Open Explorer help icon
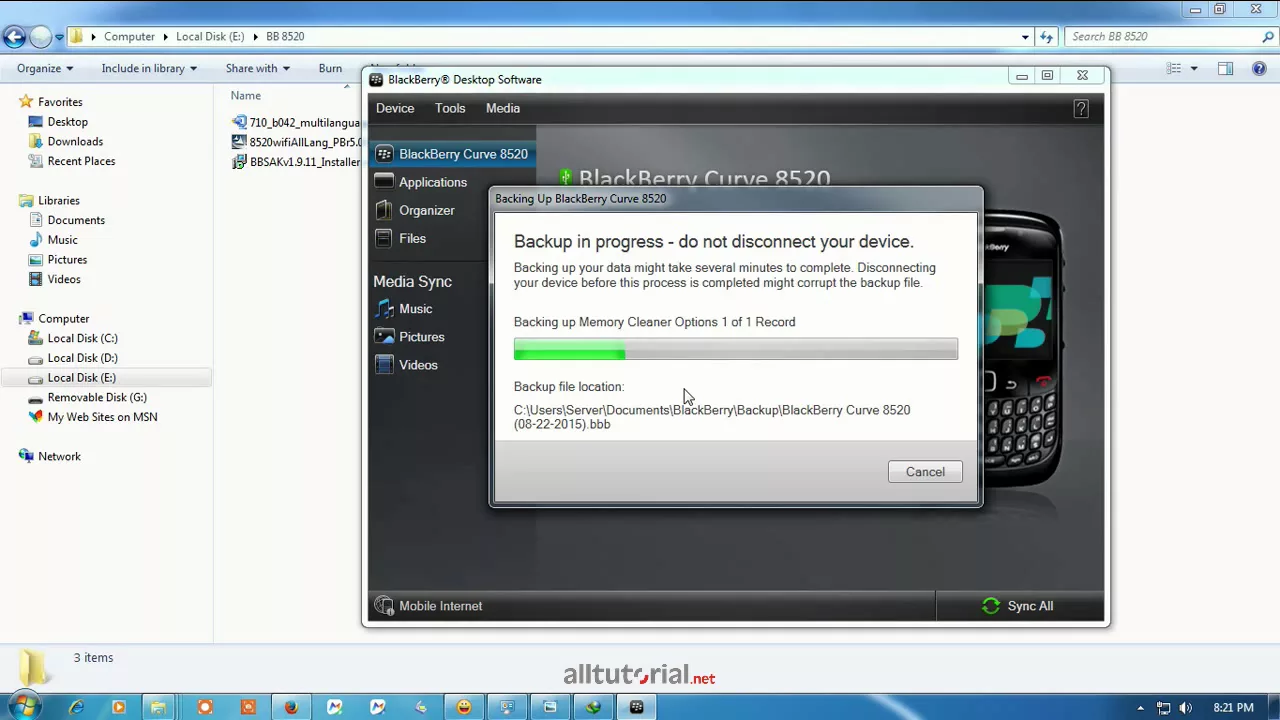1280x720 pixels. [1258, 68]
